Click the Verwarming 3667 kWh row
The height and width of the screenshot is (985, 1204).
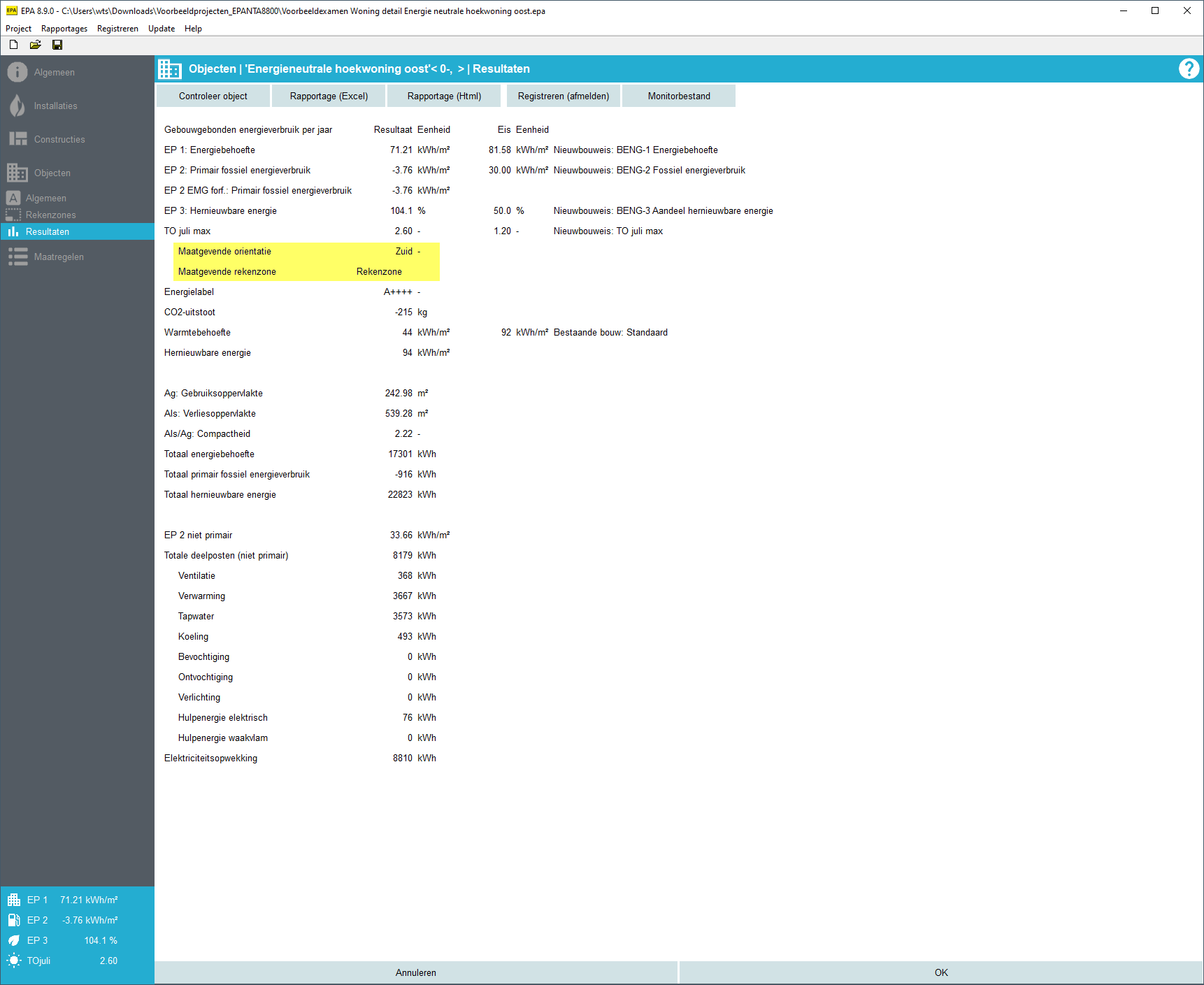pyautogui.click(x=307, y=596)
